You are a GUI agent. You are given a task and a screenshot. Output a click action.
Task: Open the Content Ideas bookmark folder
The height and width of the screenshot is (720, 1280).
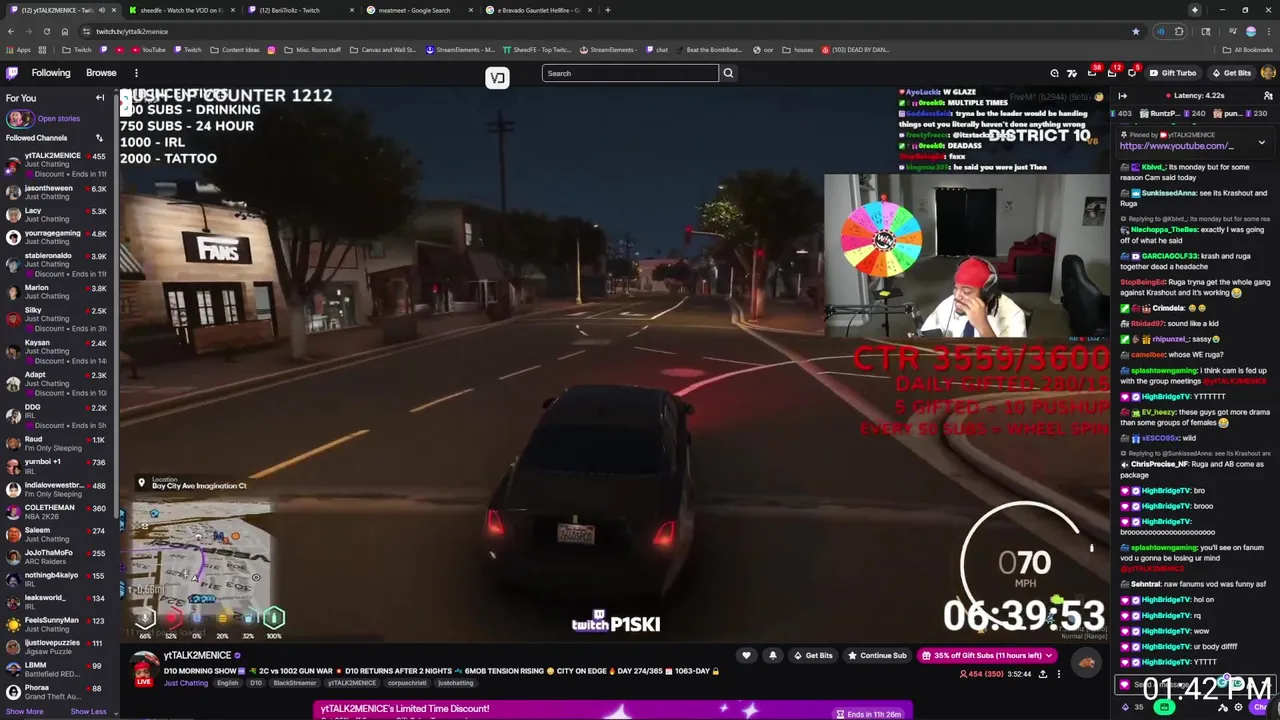pos(235,50)
